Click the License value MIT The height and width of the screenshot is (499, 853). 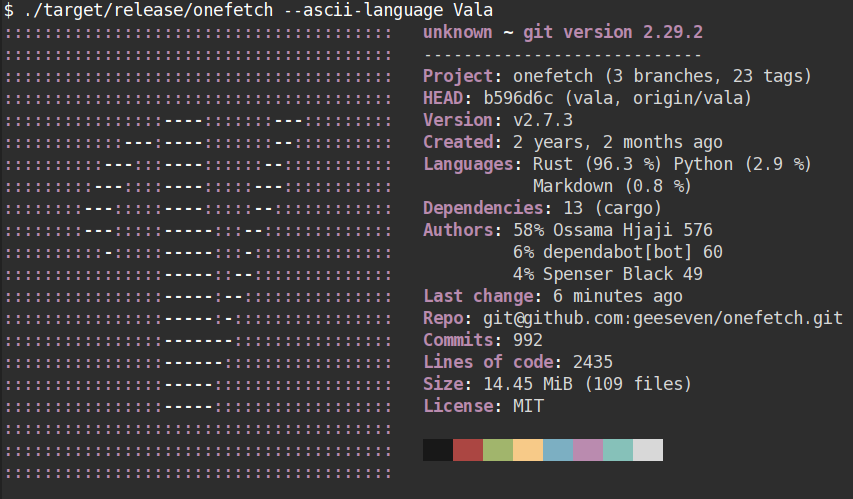[528, 406]
